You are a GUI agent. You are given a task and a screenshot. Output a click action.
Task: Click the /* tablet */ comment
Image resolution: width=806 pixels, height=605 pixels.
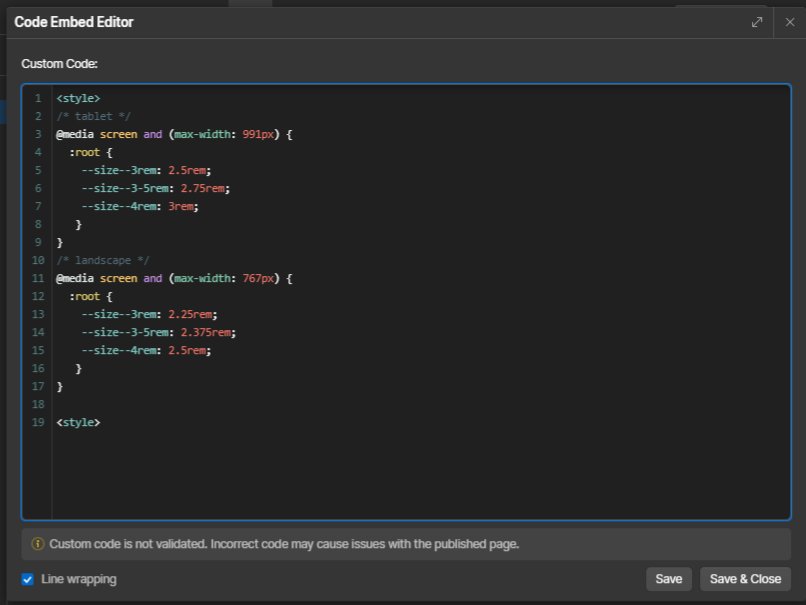[94, 116]
